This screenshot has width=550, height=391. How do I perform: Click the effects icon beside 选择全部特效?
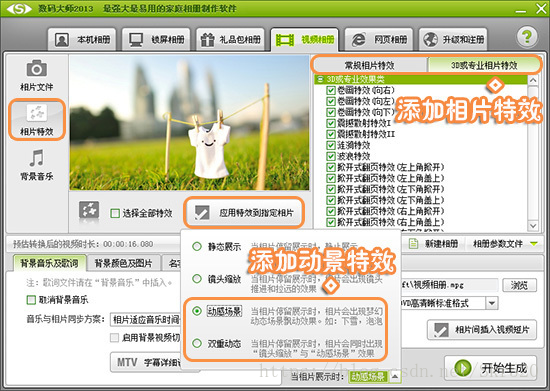[89, 211]
